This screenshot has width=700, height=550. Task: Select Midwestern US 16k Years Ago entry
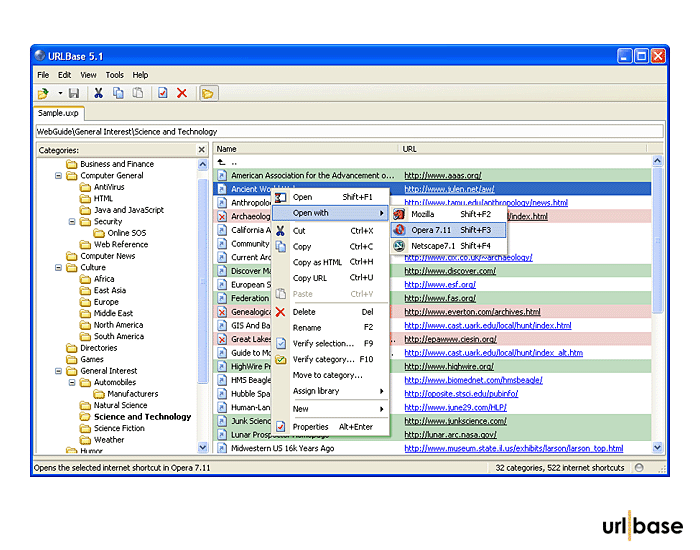coord(282,449)
